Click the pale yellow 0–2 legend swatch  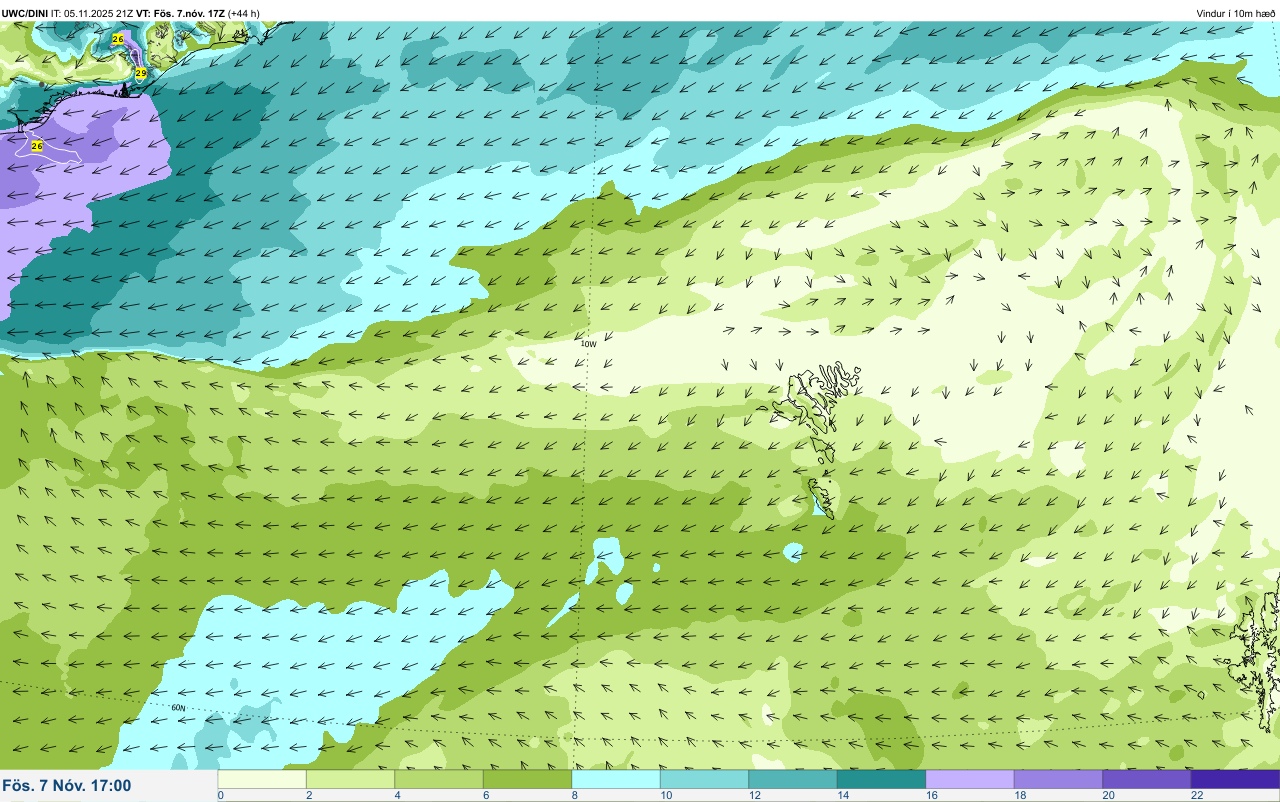(x=262, y=779)
